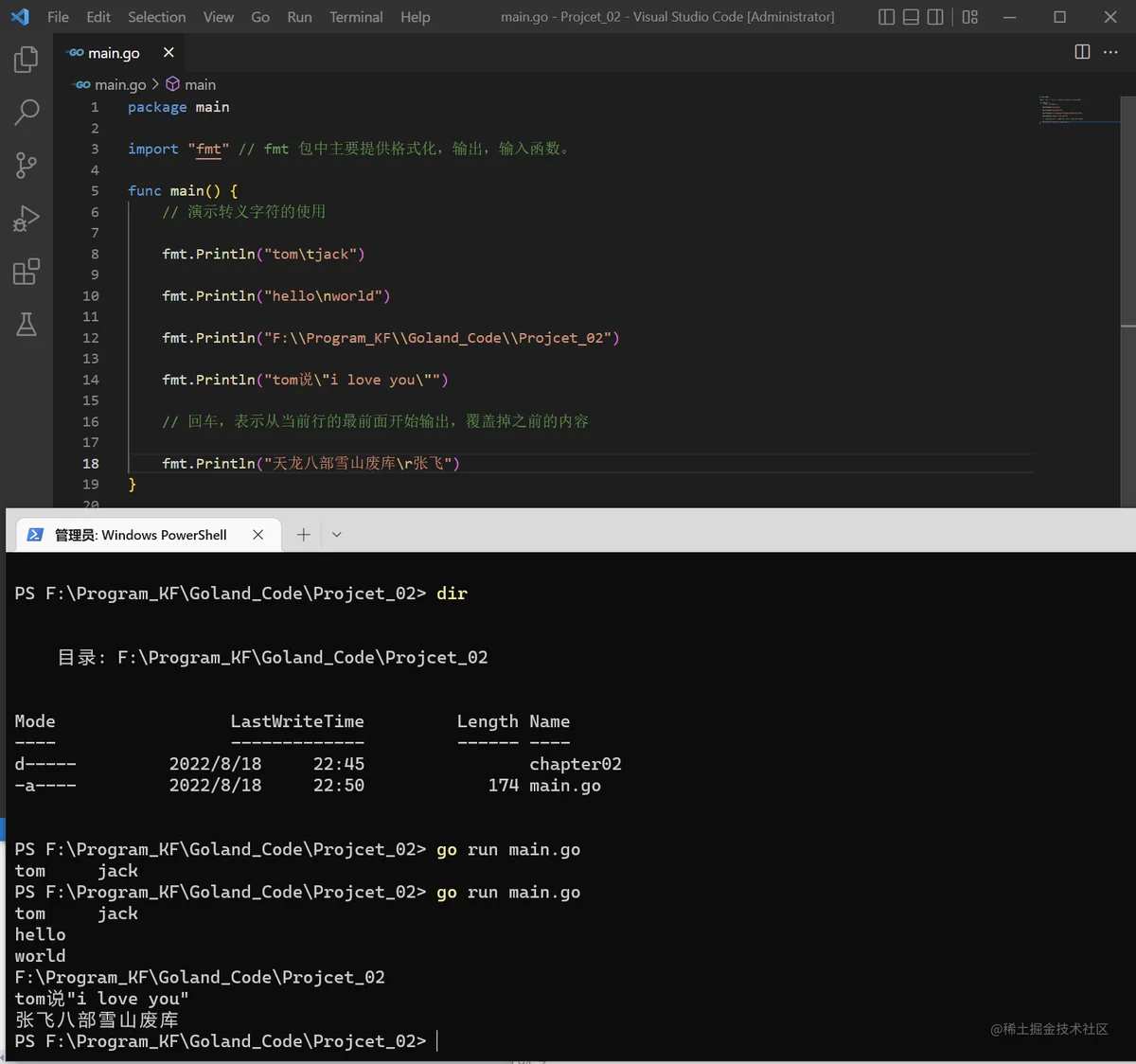Open Run and Debug view
The height and width of the screenshot is (1064, 1136).
[x=27, y=219]
